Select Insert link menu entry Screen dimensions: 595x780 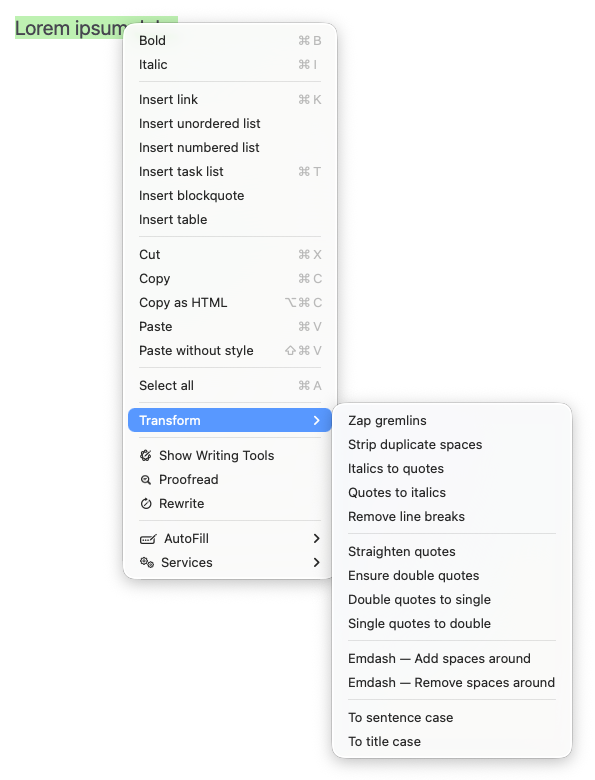click(230, 99)
